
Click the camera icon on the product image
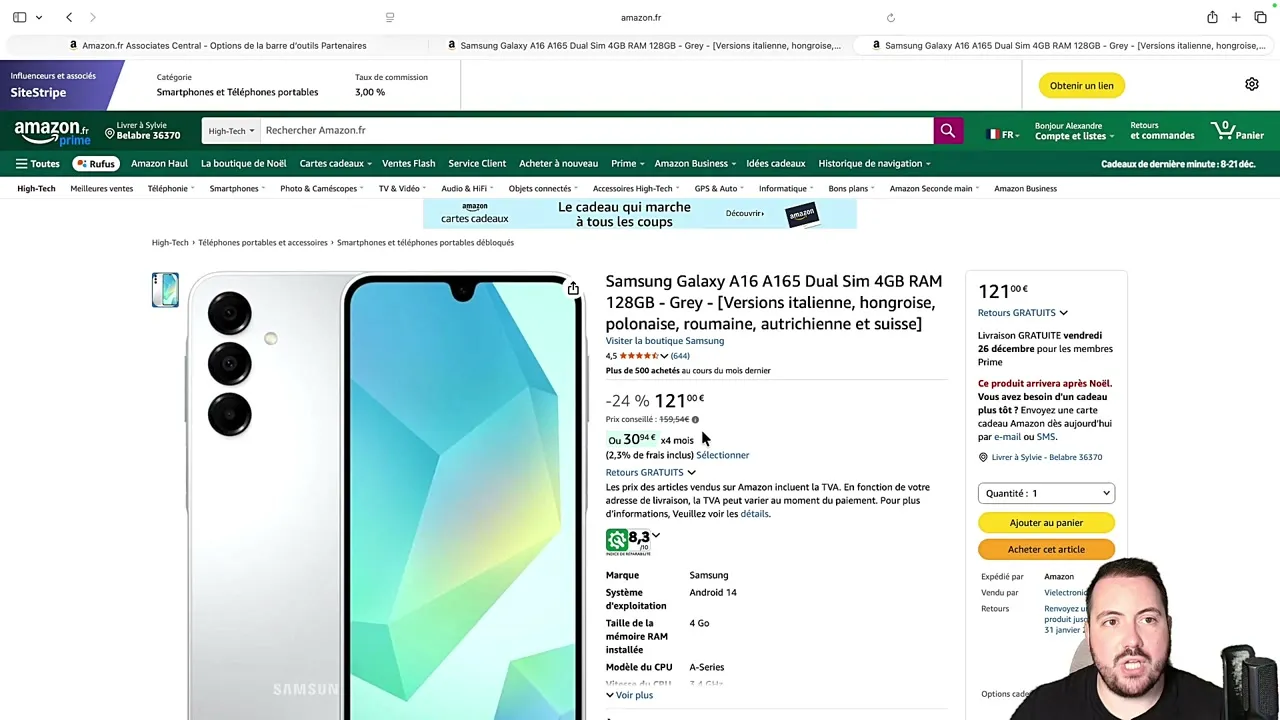(x=572, y=288)
